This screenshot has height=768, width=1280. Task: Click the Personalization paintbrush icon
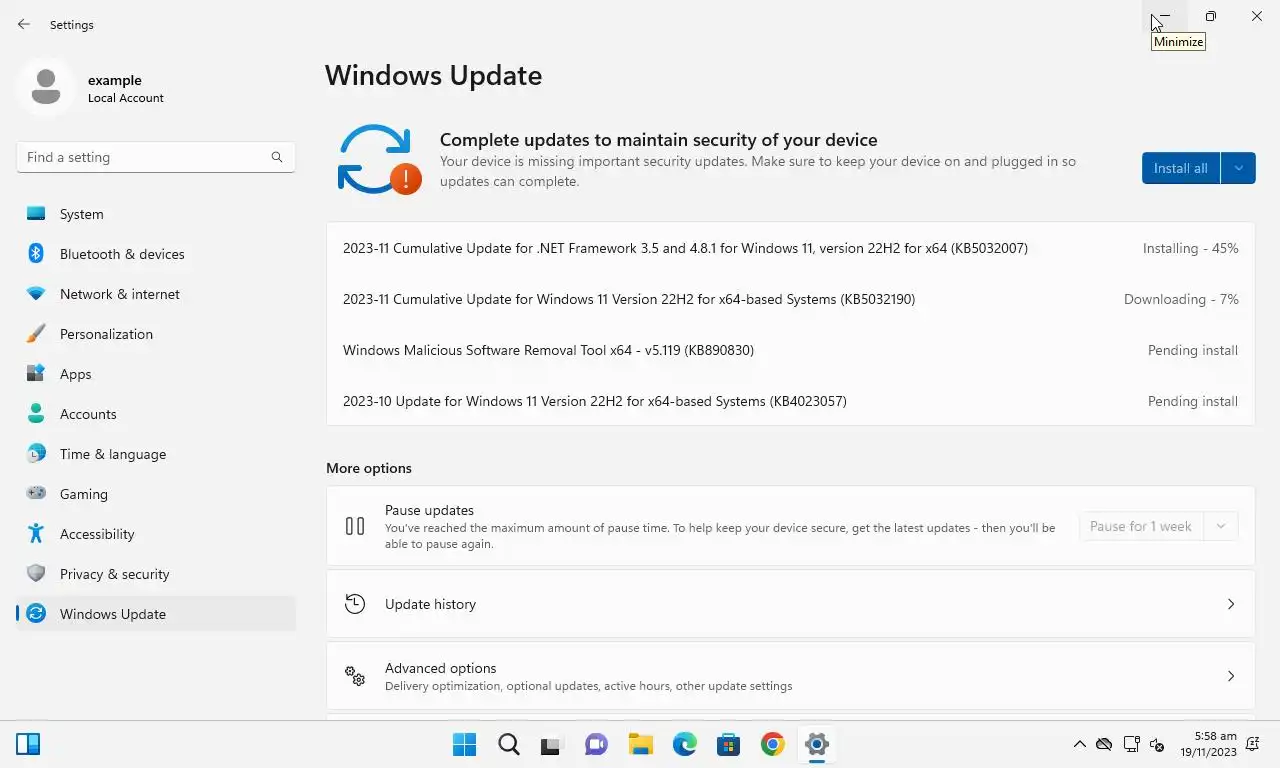[x=36, y=334]
